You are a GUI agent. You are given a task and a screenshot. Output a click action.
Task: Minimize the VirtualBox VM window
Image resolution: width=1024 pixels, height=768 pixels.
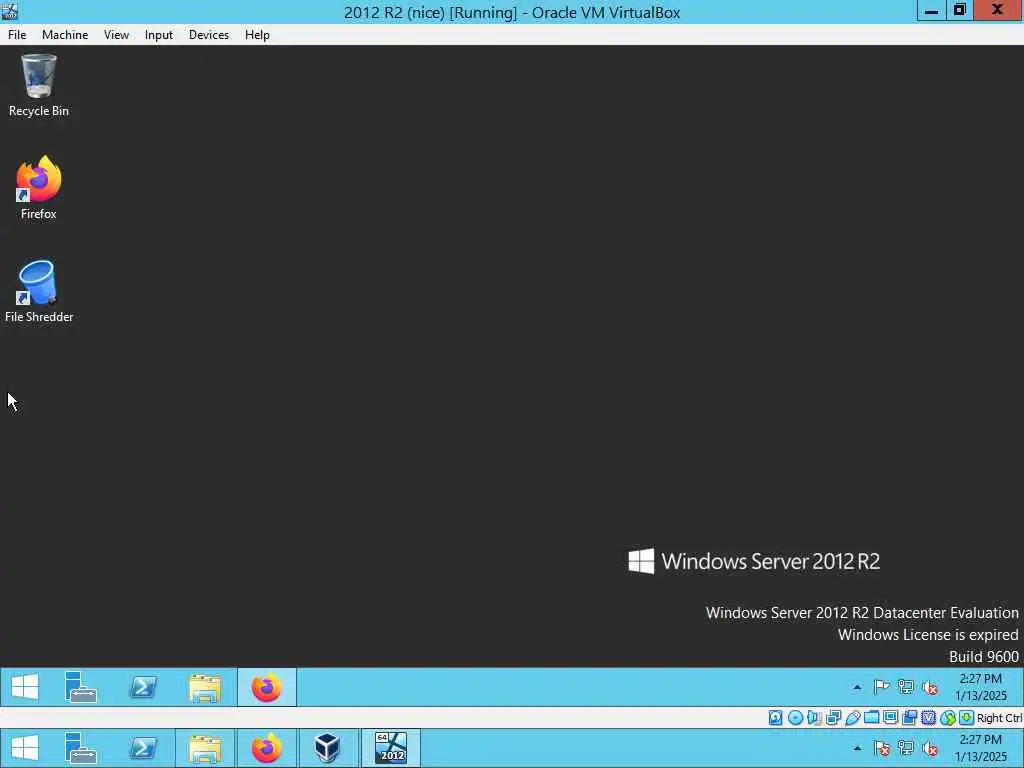(931, 10)
